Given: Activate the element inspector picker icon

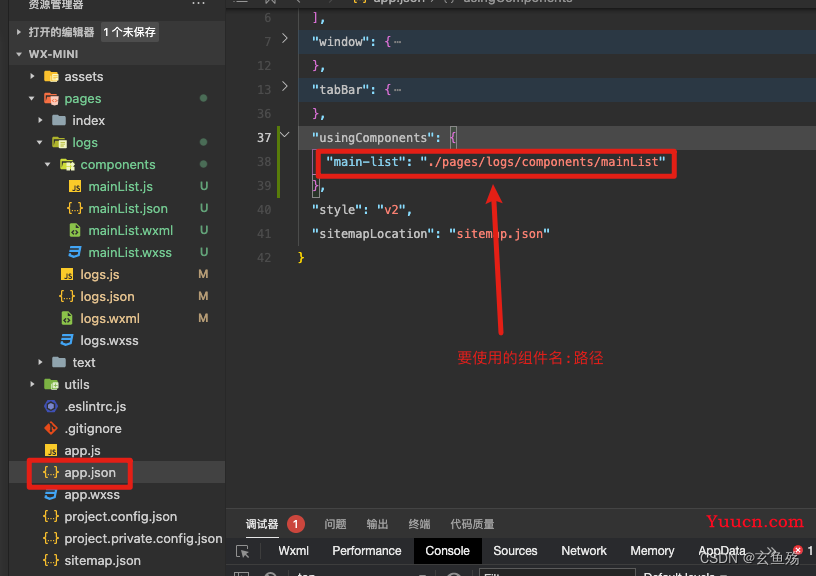Looking at the screenshot, I should pyautogui.click(x=243, y=551).
